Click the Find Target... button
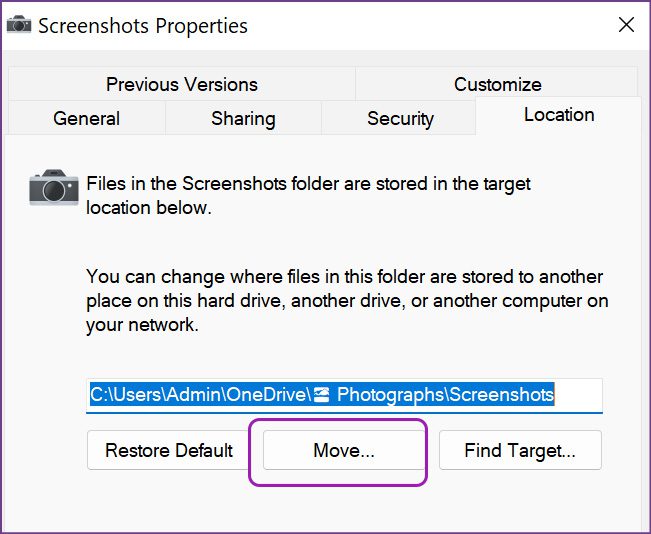 click(520, 451)
